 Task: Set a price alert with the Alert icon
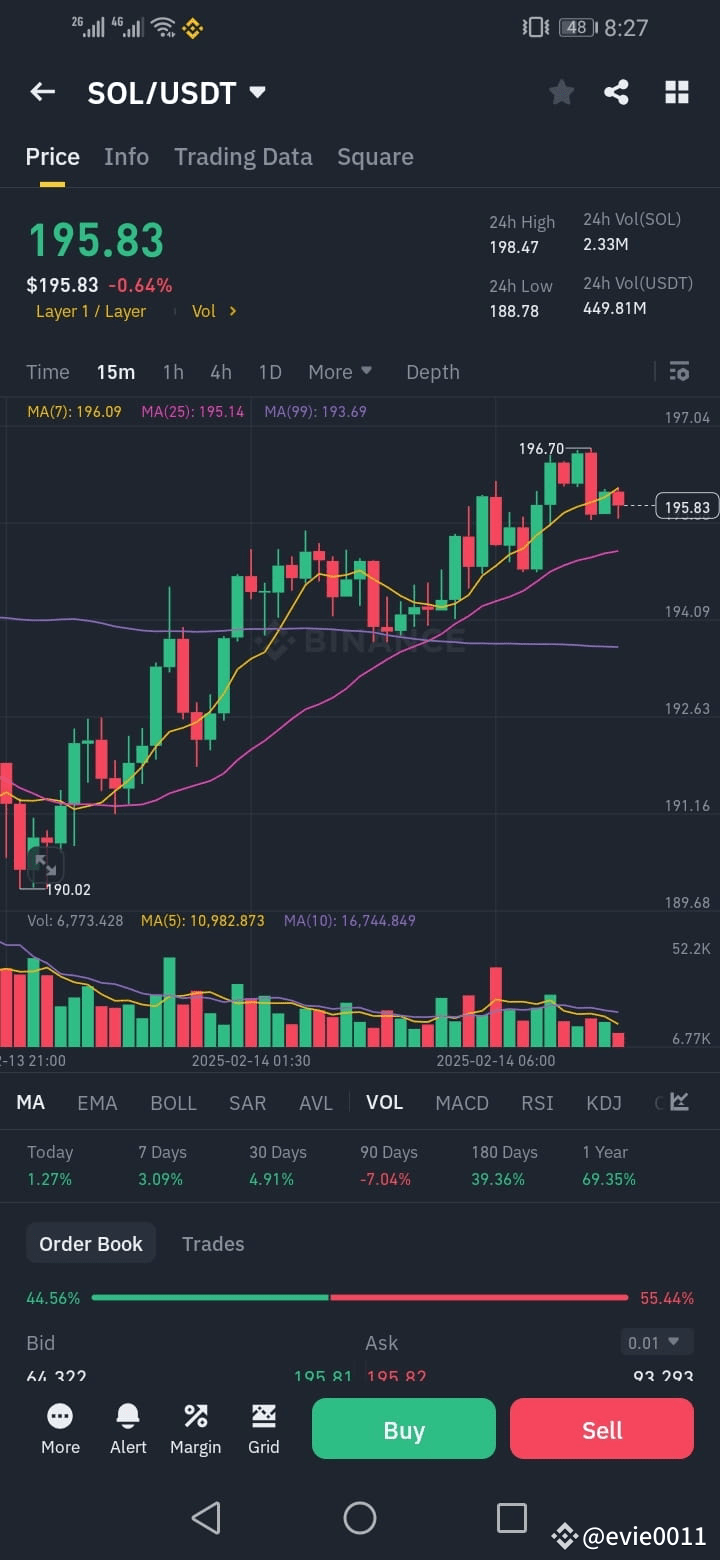pos(127,1428)
